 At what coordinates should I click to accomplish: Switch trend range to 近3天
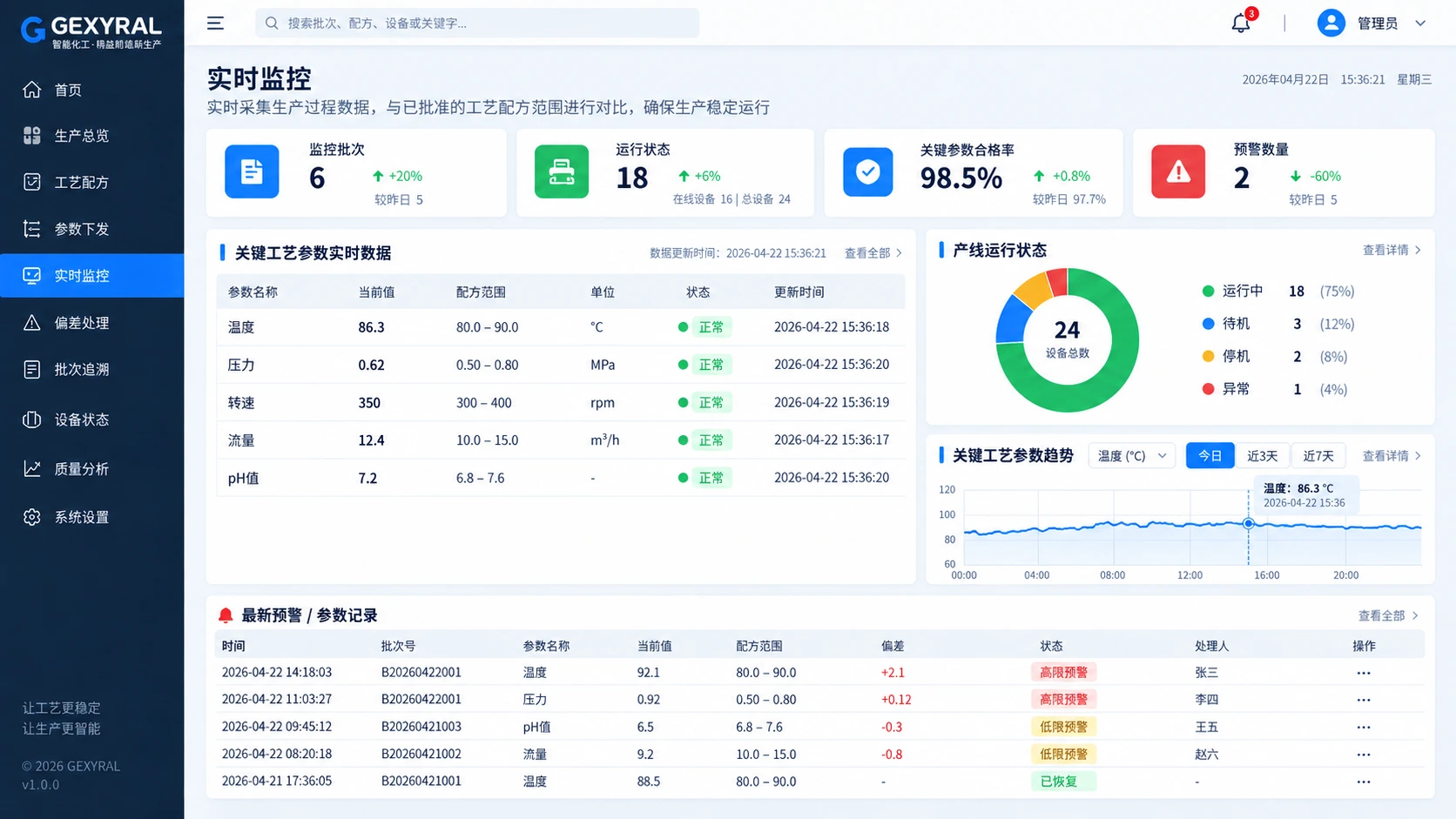[1263, 456]
